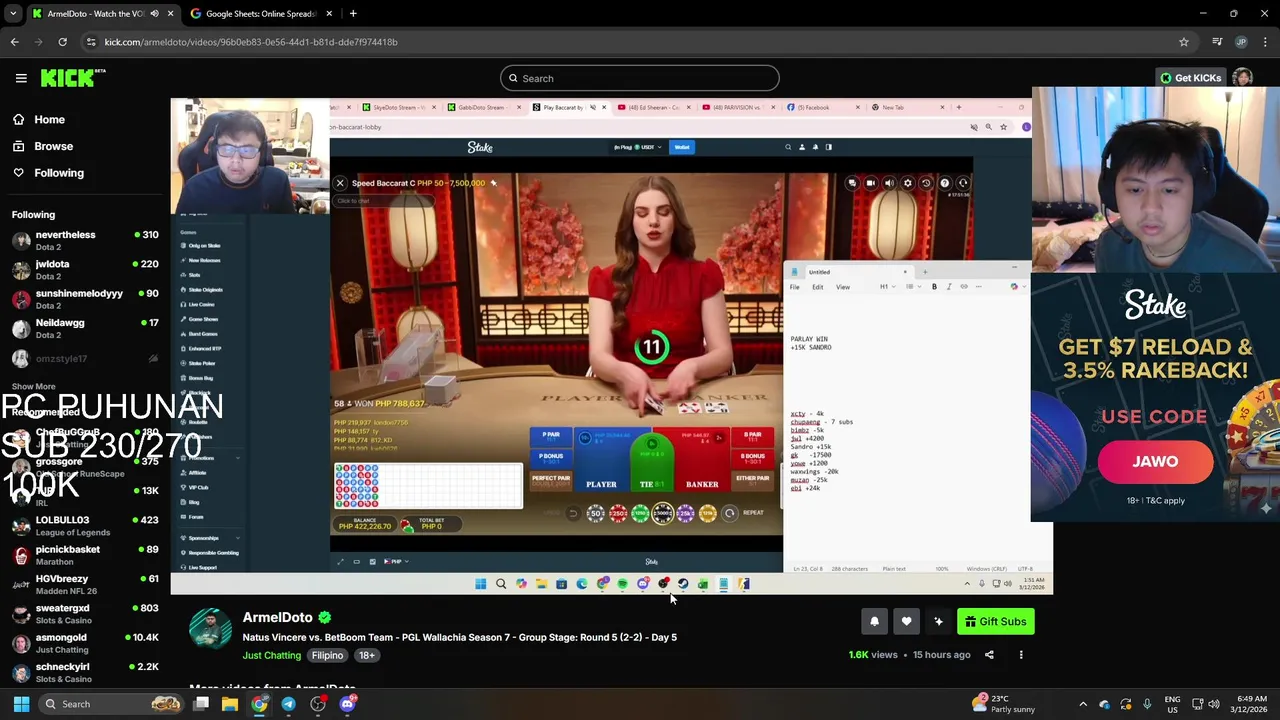
Task: Toggle notifications bell for ArmelDoto
Action: coord(874,622)
